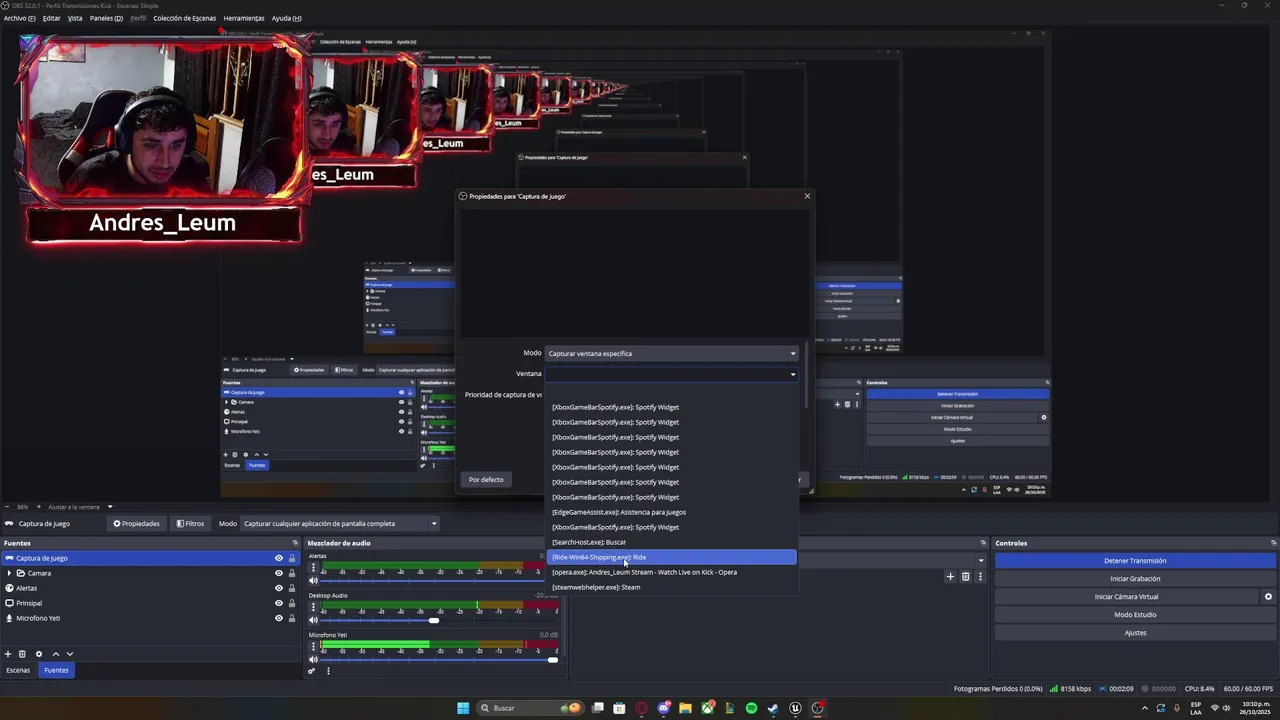Move selected source up in list

pyautogui.click(x=55, y=654)
